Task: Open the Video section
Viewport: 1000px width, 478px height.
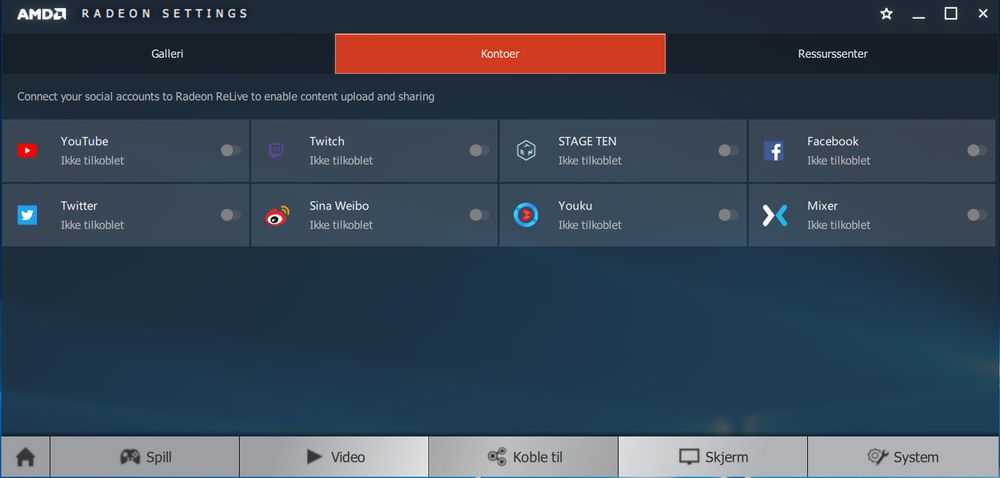Action: [334, 457]
